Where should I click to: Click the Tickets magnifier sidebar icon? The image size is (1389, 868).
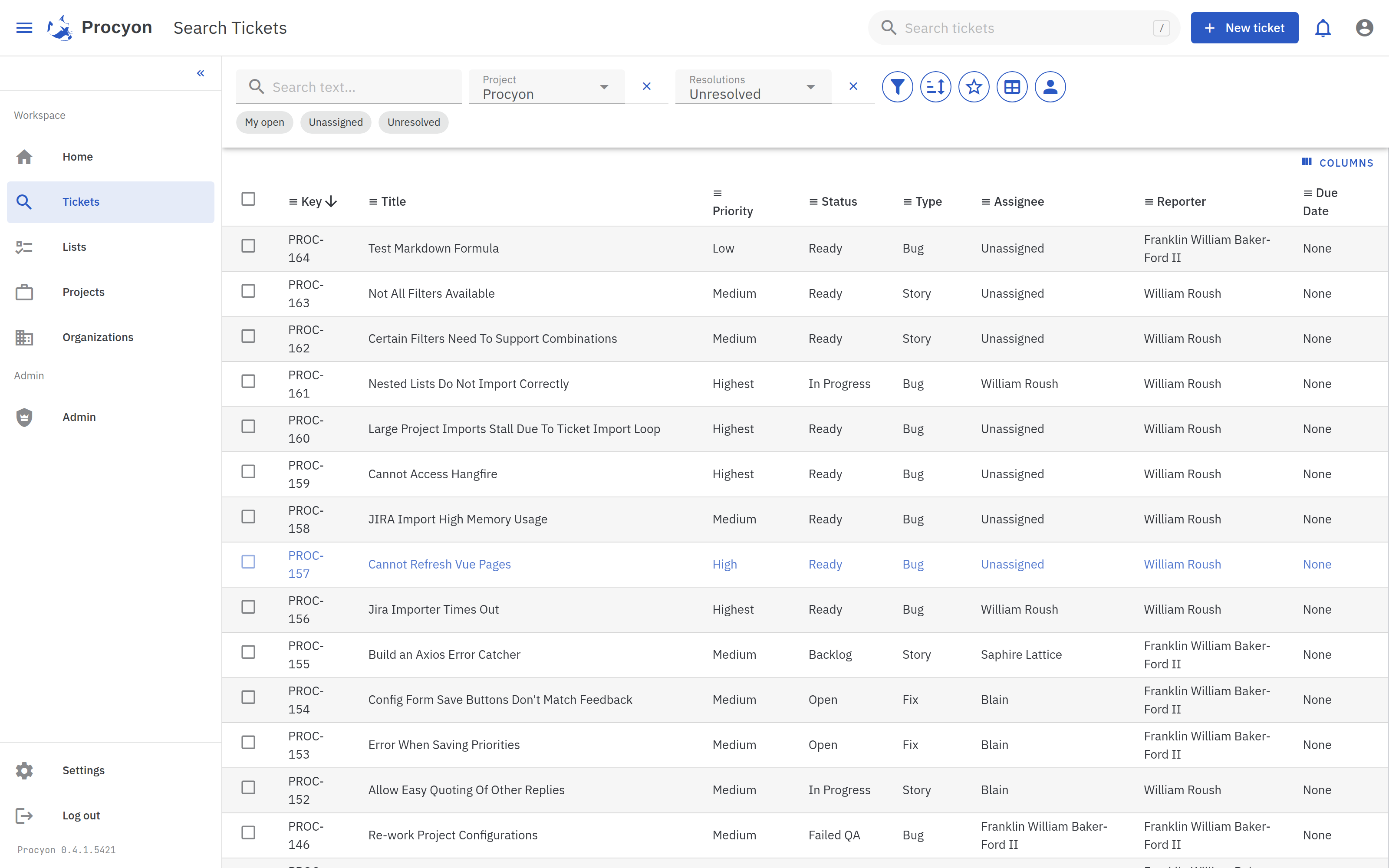coord(24,201)
